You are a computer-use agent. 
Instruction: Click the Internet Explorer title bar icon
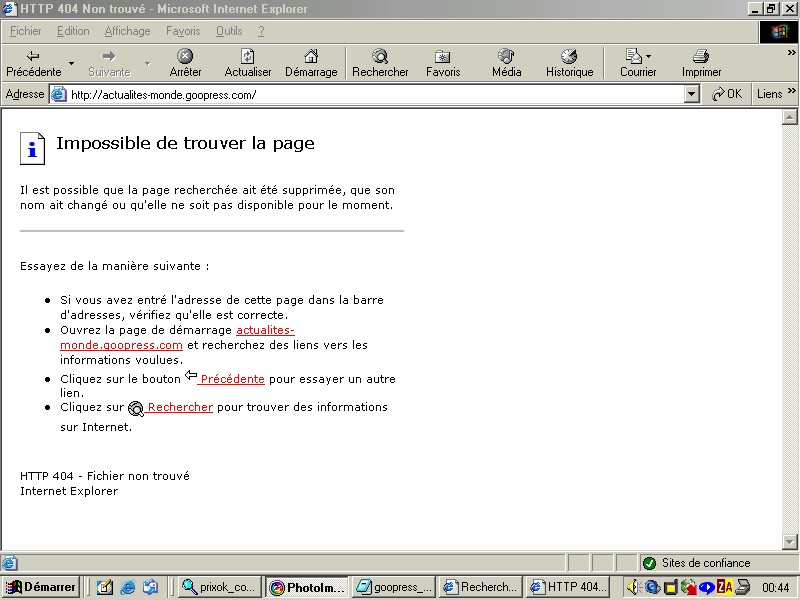click(x=10, y=9)
